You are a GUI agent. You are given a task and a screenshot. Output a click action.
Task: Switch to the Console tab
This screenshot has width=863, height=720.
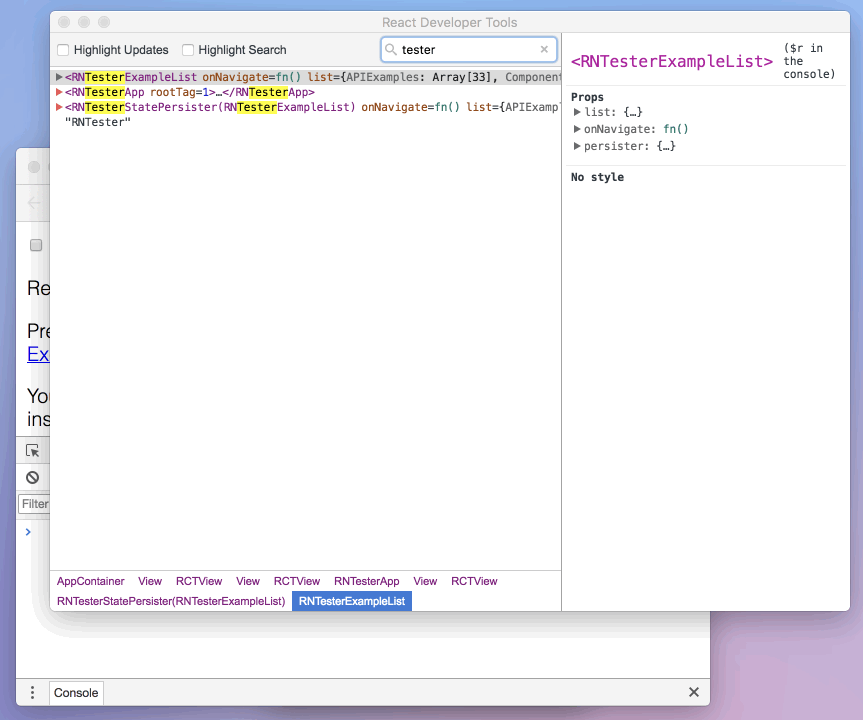point(75,692)
